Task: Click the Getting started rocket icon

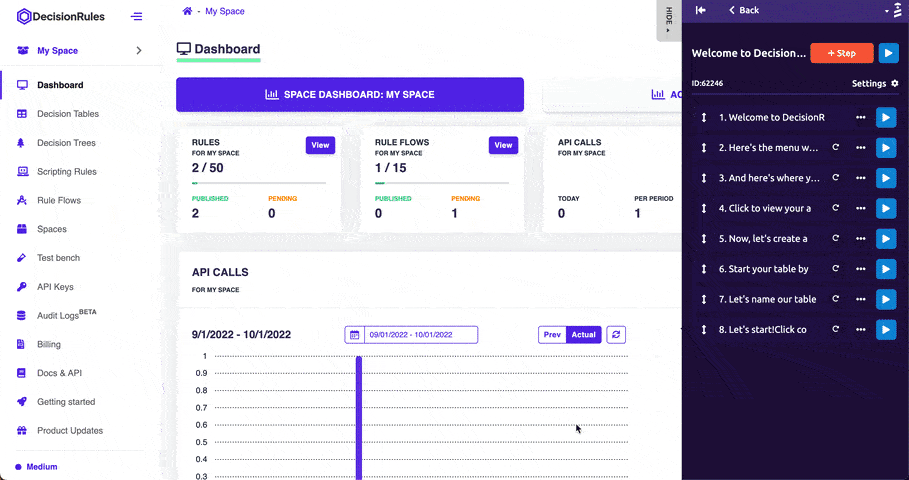Action: point(21,401)
